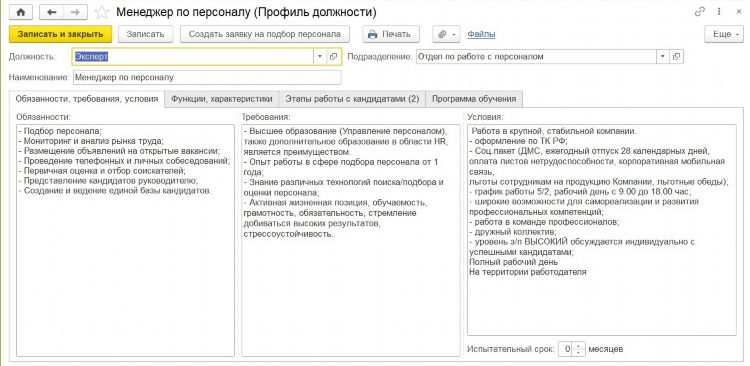Decrease probation months with down arrow

pos(579,352)
